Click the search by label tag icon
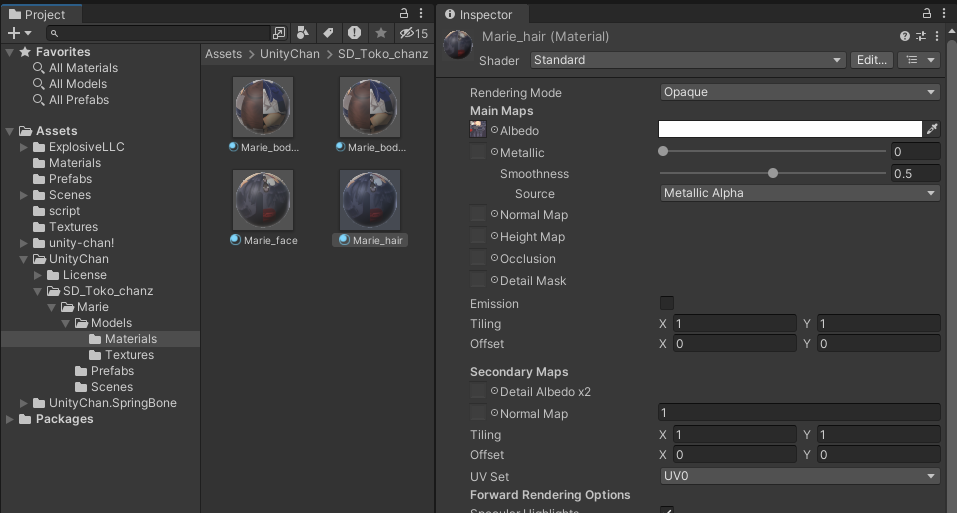 tap(328, 33)
